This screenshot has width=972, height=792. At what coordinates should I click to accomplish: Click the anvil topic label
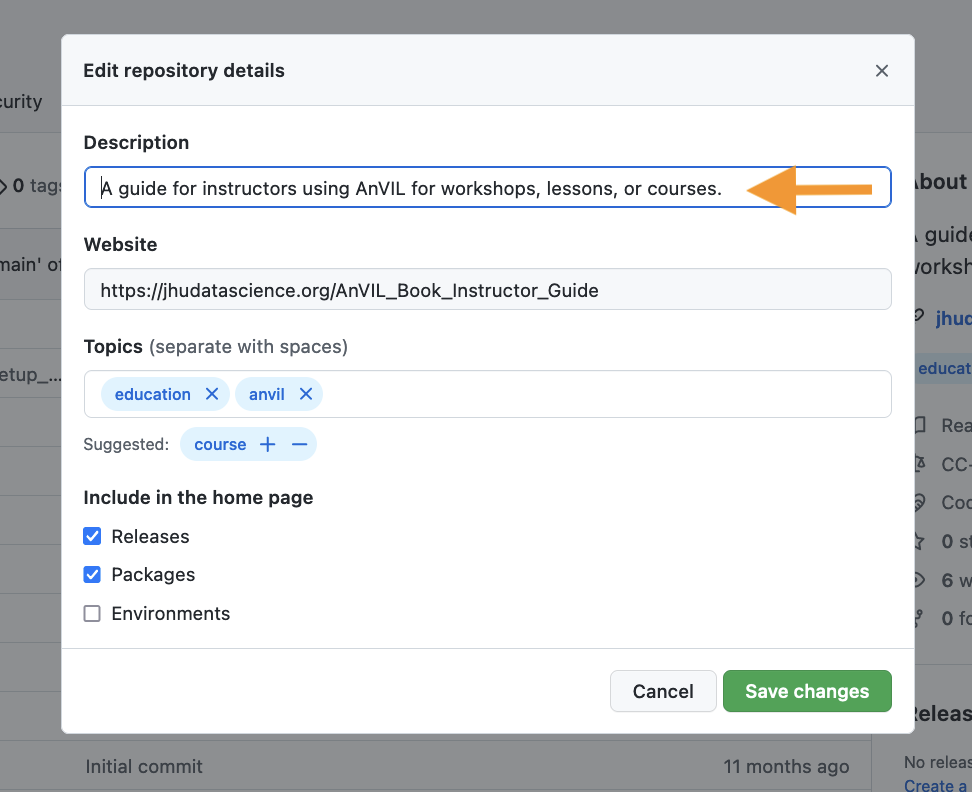pos(267,394)
